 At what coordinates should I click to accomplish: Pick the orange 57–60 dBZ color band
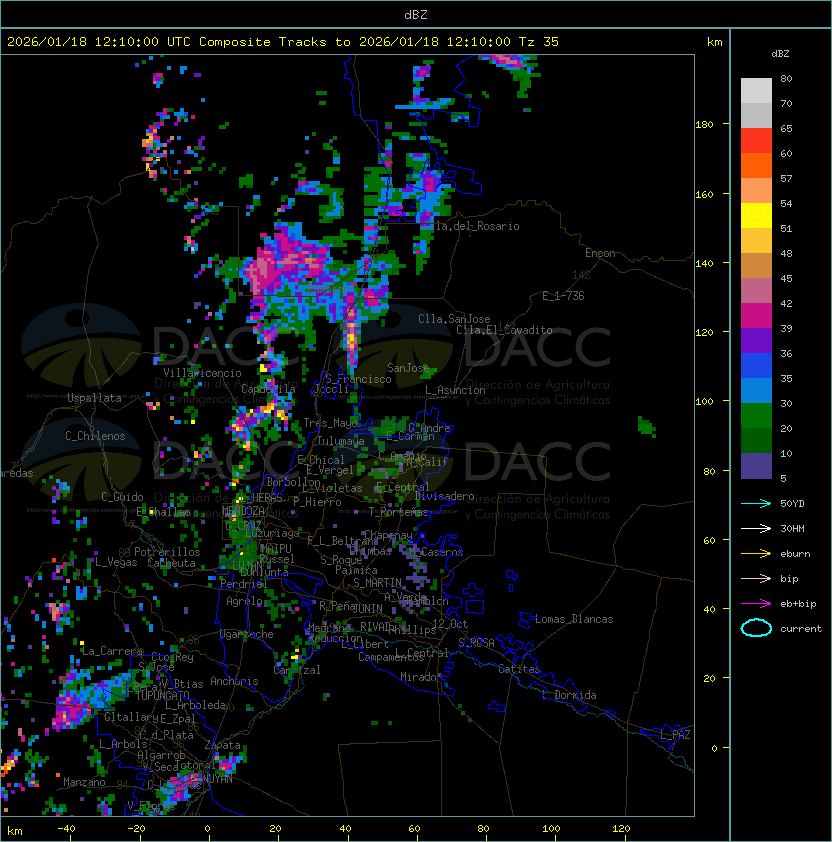click(x=756, y=165)
